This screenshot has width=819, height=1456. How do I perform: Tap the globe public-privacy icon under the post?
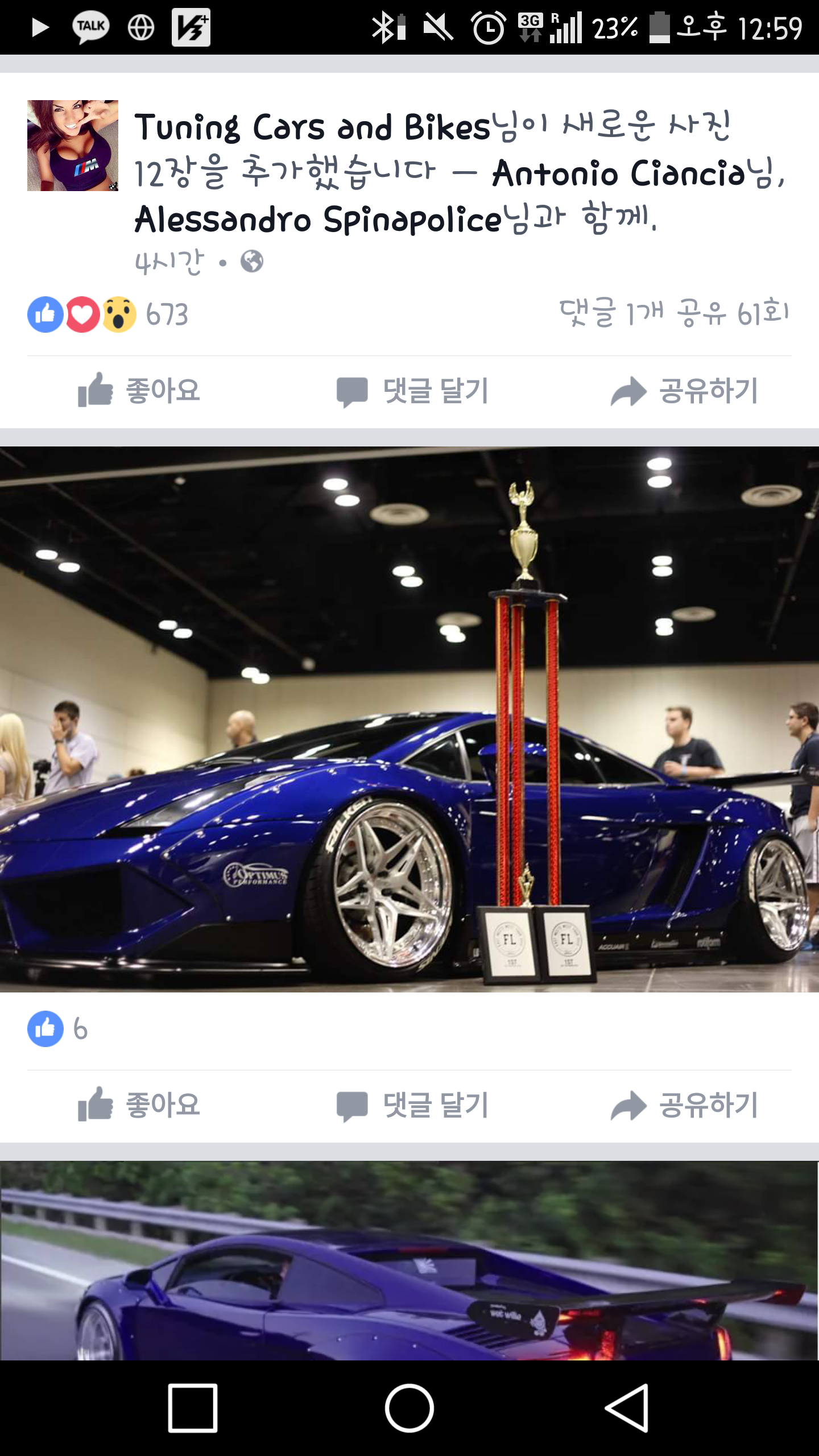251,262
